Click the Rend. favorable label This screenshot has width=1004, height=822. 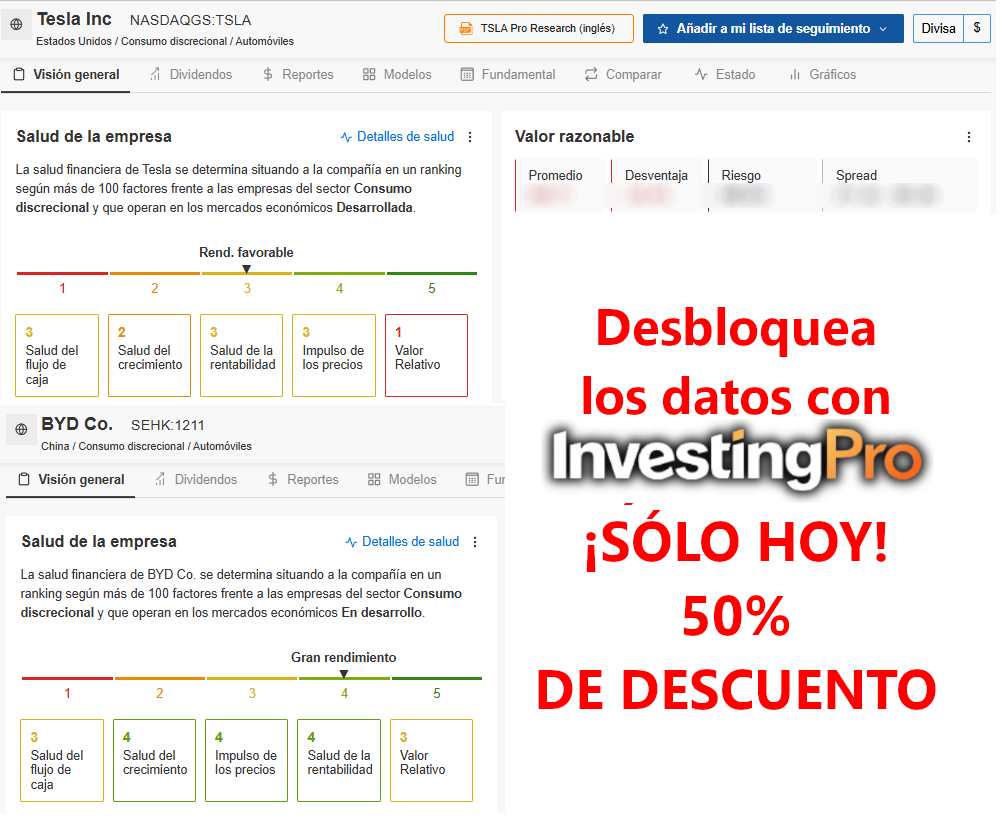coord(248,254)
